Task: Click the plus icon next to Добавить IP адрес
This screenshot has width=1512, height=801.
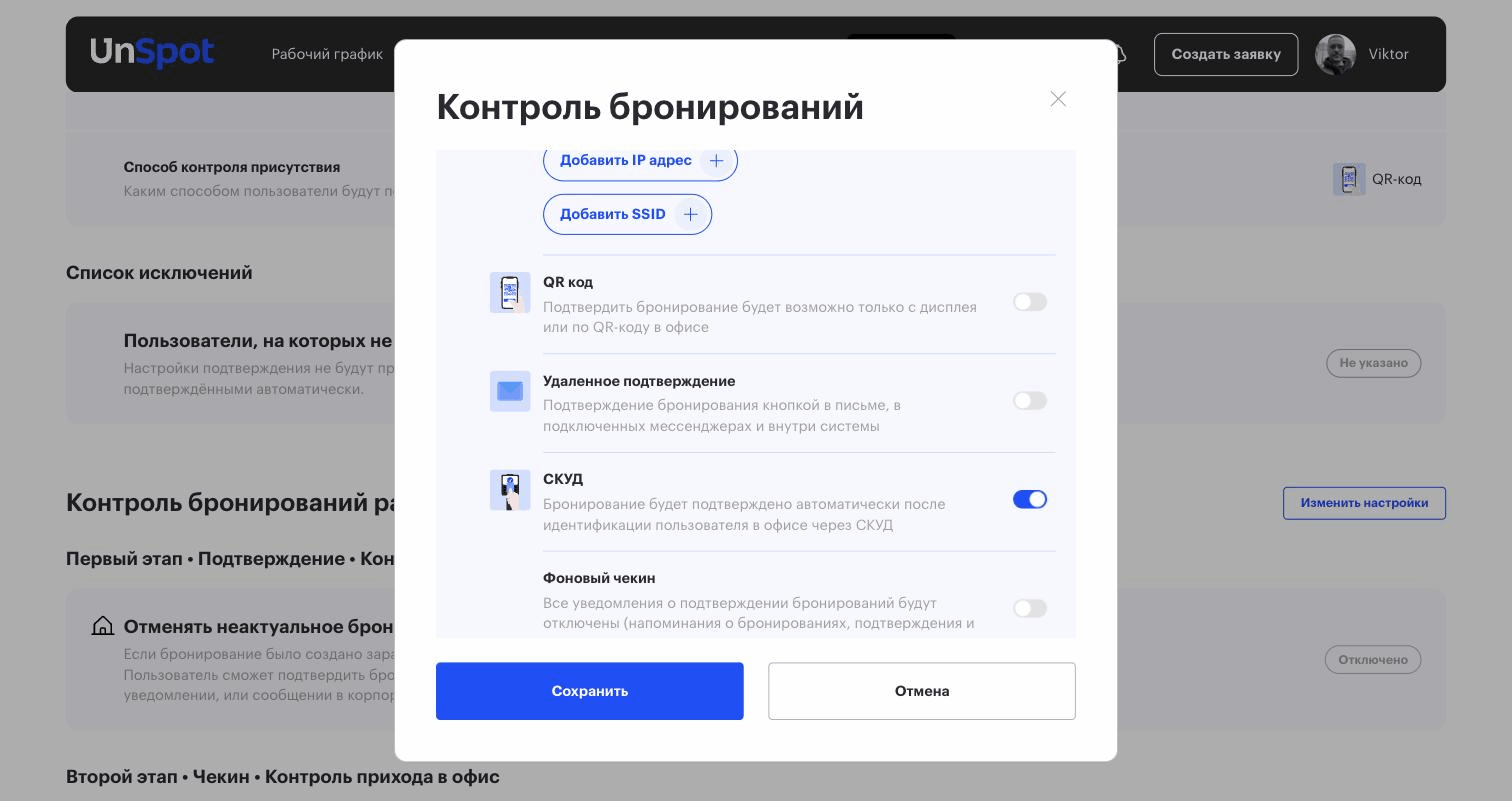Action: [x=716, y=161]
